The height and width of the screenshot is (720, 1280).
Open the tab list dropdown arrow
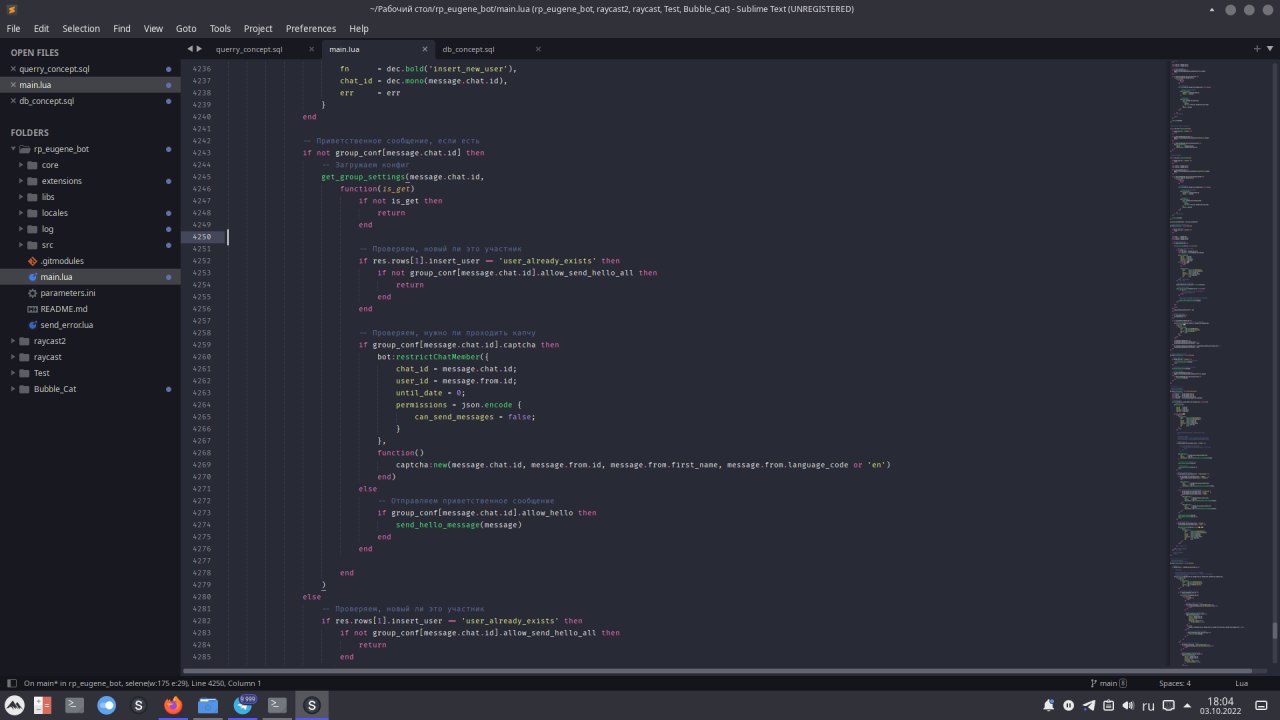[x=1269, y=49]
